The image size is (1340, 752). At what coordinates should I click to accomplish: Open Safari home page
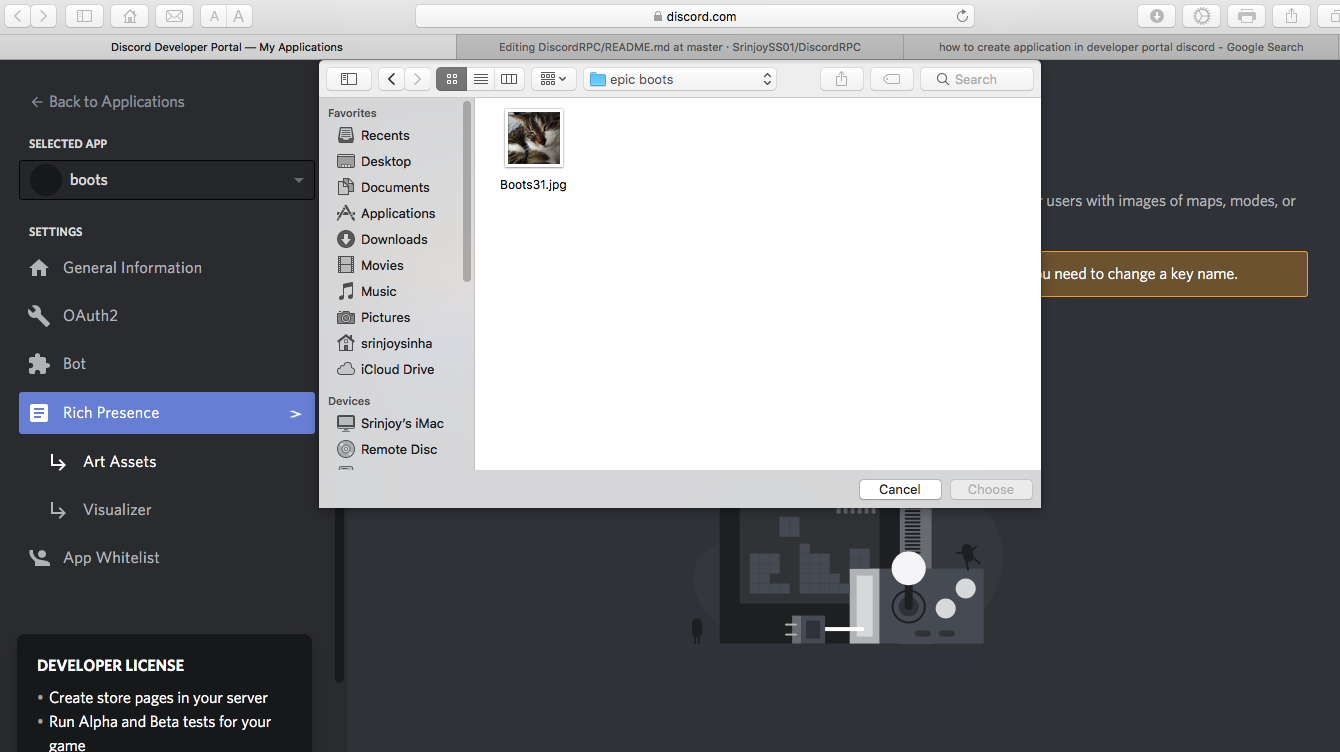click(130, 16)
